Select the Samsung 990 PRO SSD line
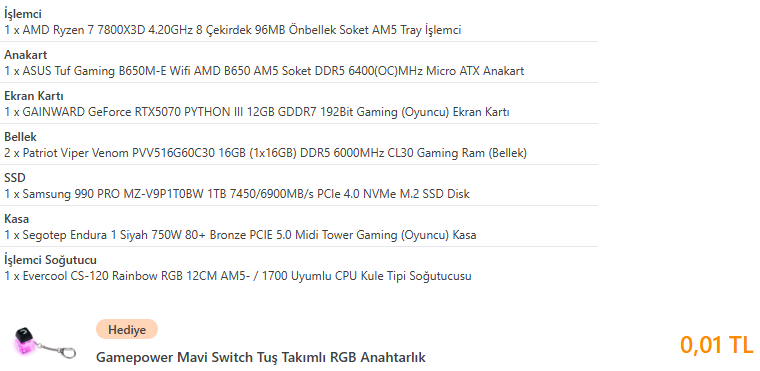The height and width of the screenshot is (371, 760). click(x=237, y=194)
